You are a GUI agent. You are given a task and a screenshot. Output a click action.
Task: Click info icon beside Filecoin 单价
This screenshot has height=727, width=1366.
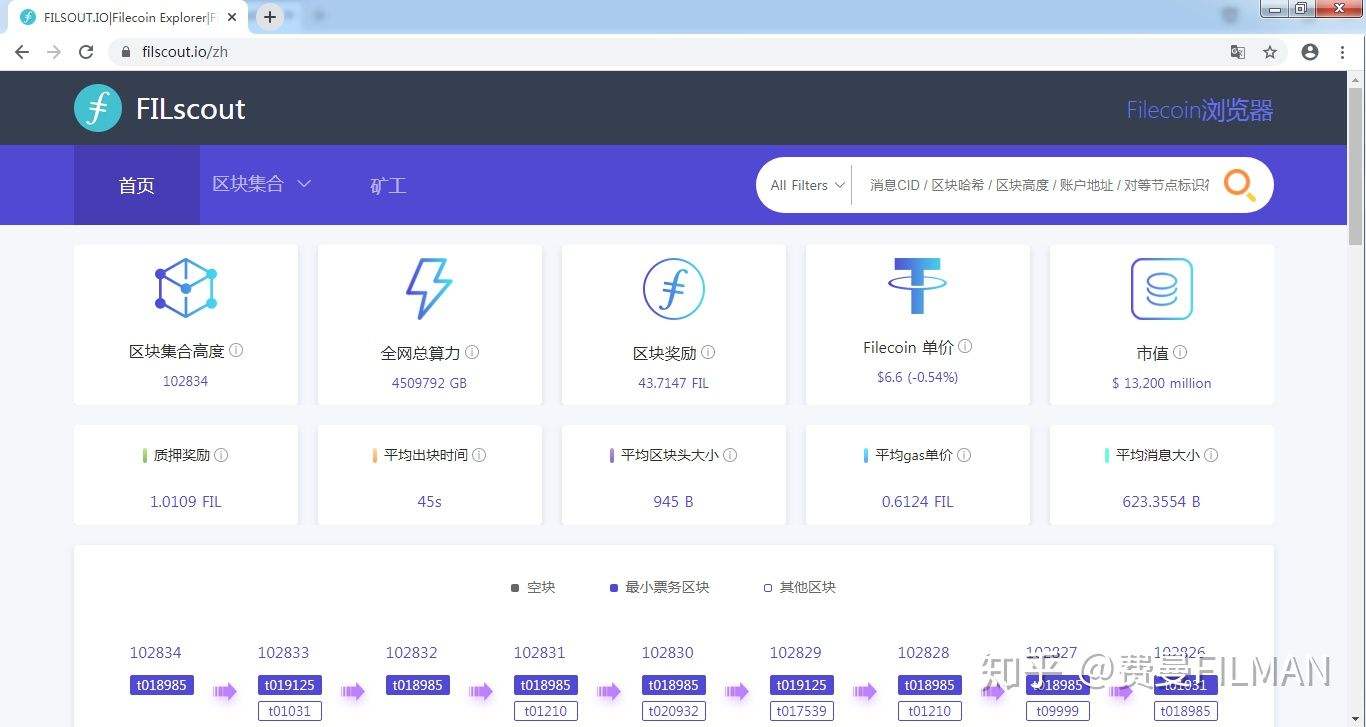(x=965, y=346)
